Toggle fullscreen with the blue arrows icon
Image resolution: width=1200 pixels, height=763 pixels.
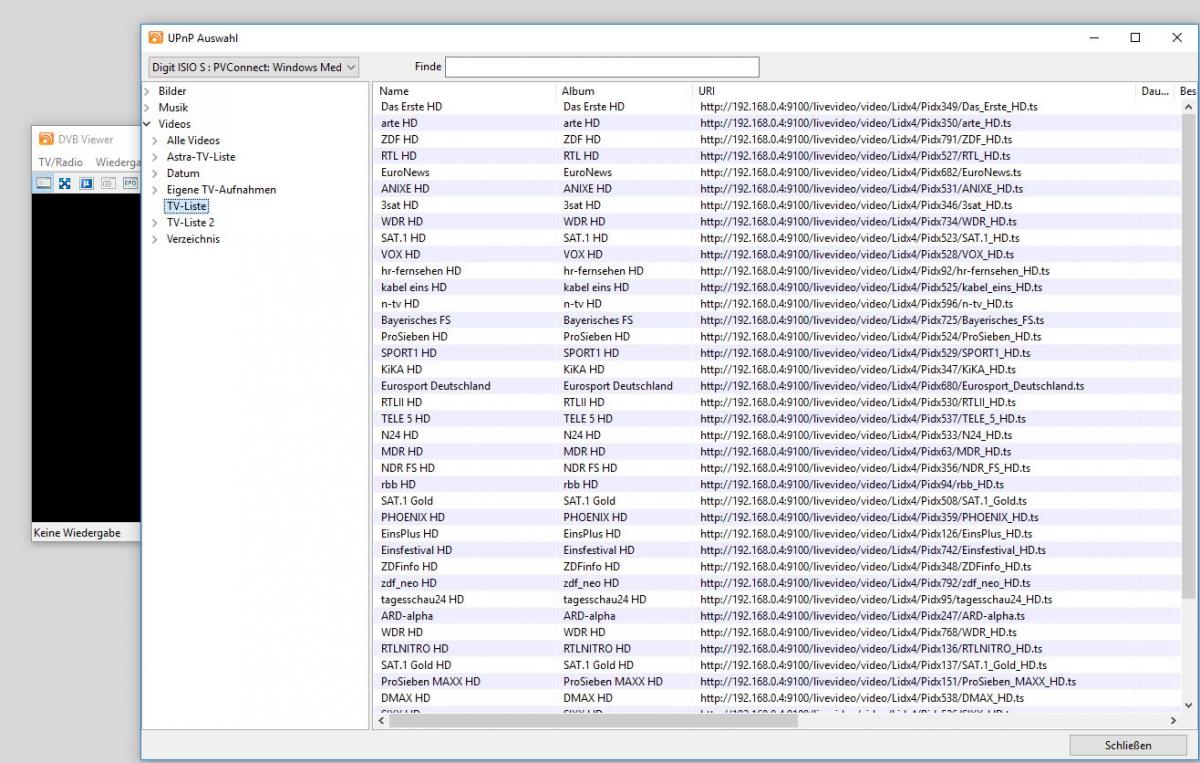click(65, 183)
